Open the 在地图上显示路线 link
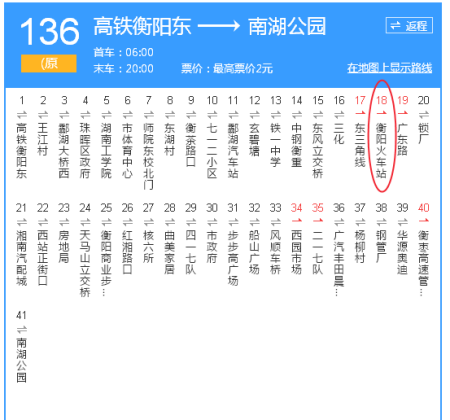The width and height of the screenshot is (450, 420). 389,68
